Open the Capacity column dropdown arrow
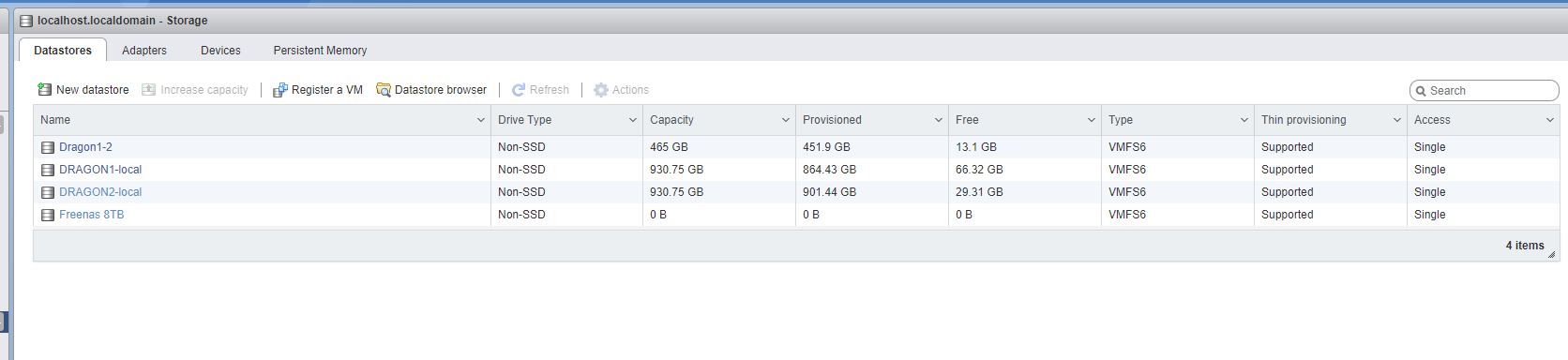This screenshot has width=1568, height=360. 785,120
